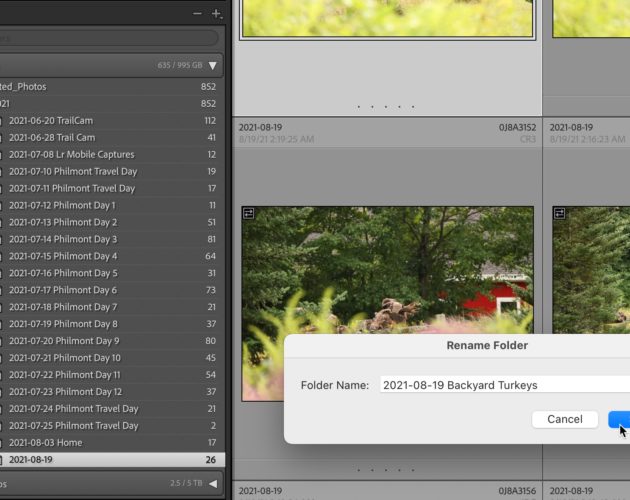Click the file name 0J8A3156
This screenshot has width=630, height=500.
517,491
